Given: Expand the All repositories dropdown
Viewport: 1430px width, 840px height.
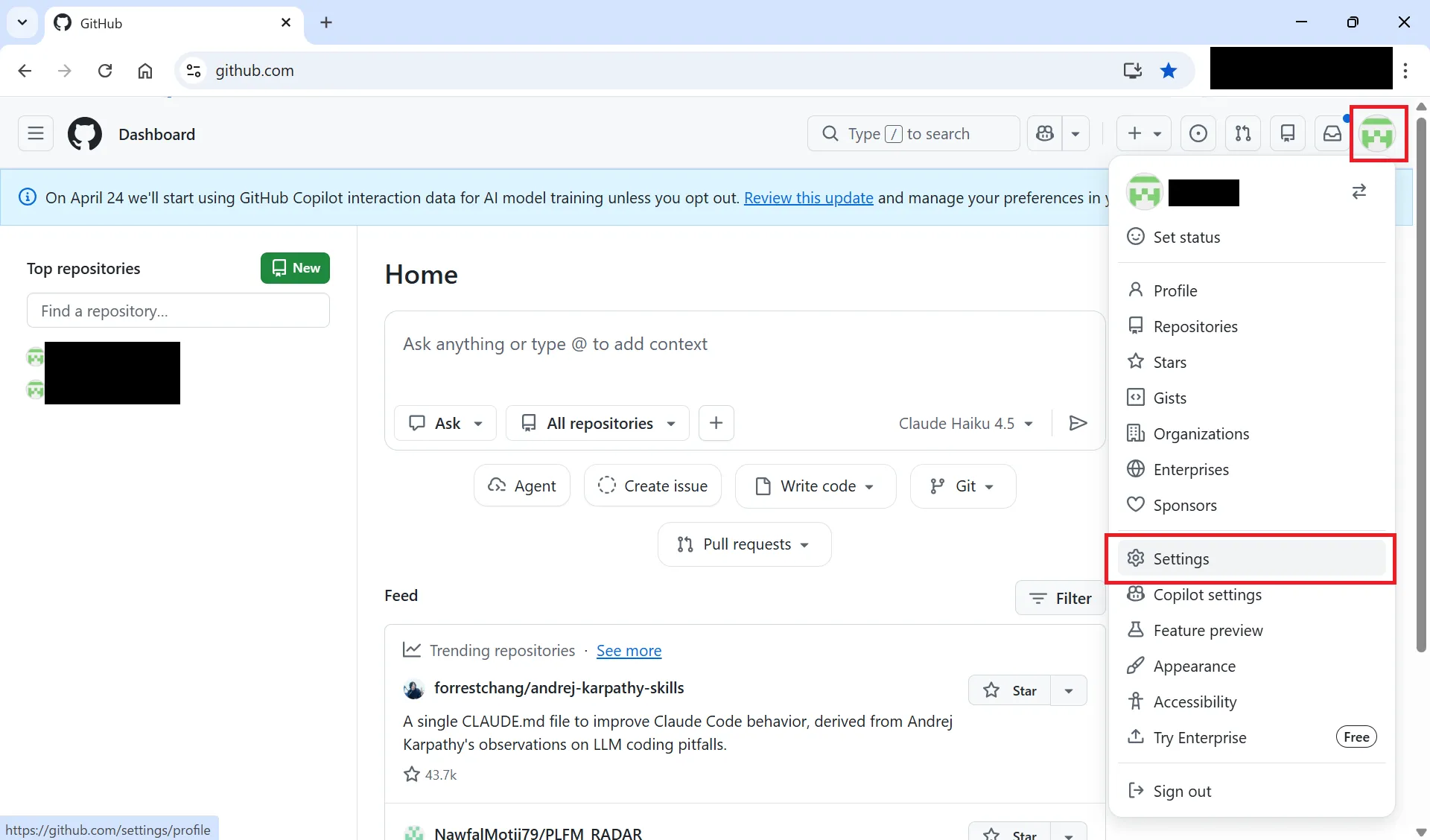Looking at the screenshot, I should point(597,423).
